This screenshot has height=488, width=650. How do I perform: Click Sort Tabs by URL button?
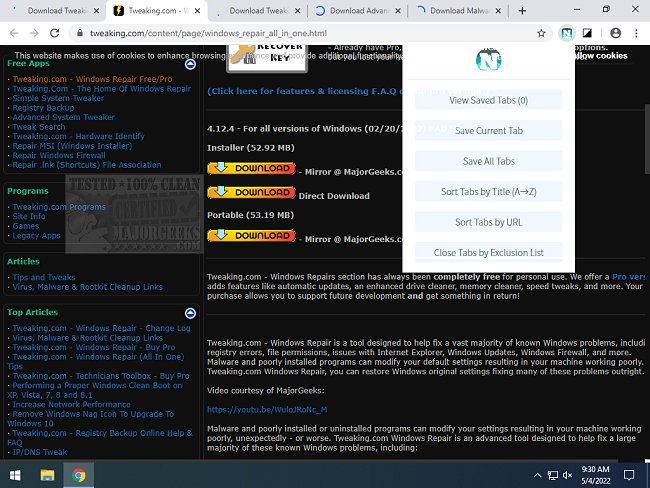488,222
